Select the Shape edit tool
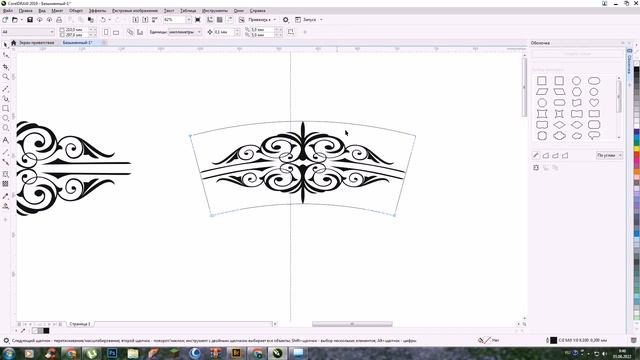 pyautogui.click(x=5, y=56)
